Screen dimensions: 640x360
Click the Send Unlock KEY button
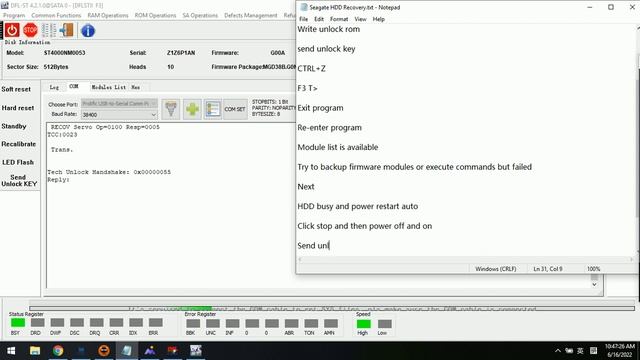click(x=19, y=180)
